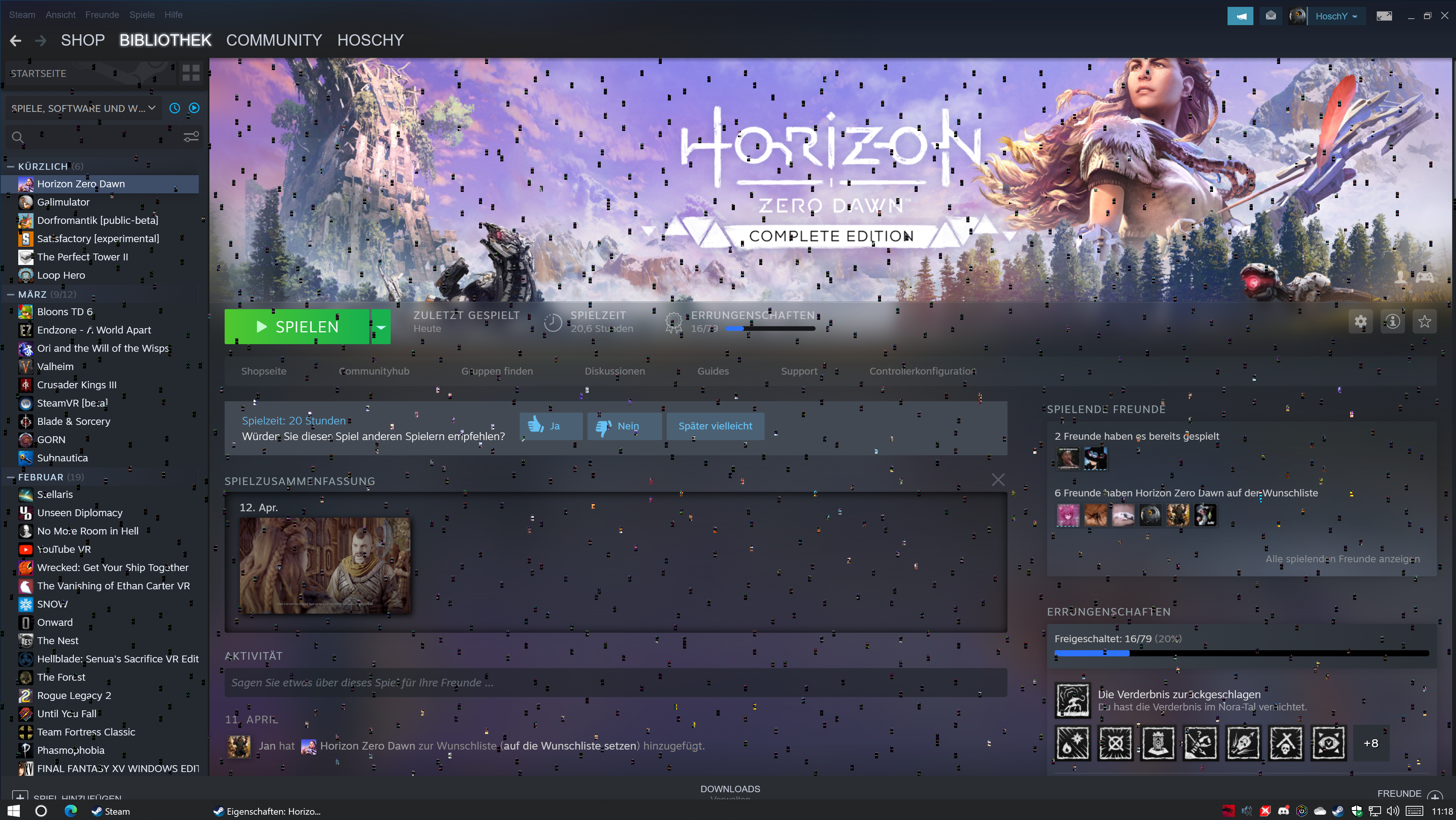Open the HoschY account dropdown
Screen dimensions: 1456x820
coord(1336,16)
